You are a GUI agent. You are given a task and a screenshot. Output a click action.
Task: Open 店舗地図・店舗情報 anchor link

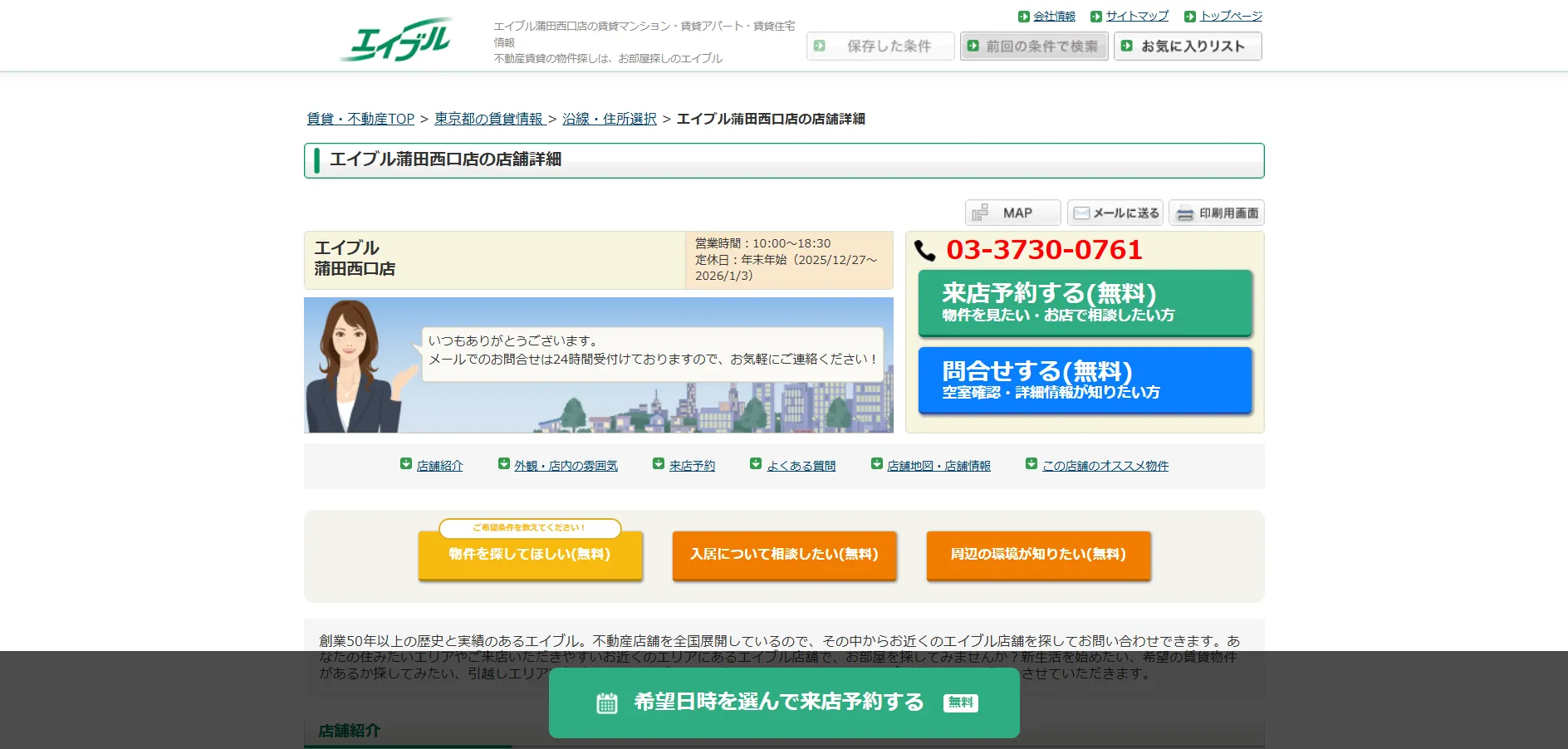[x=938, y=466]
